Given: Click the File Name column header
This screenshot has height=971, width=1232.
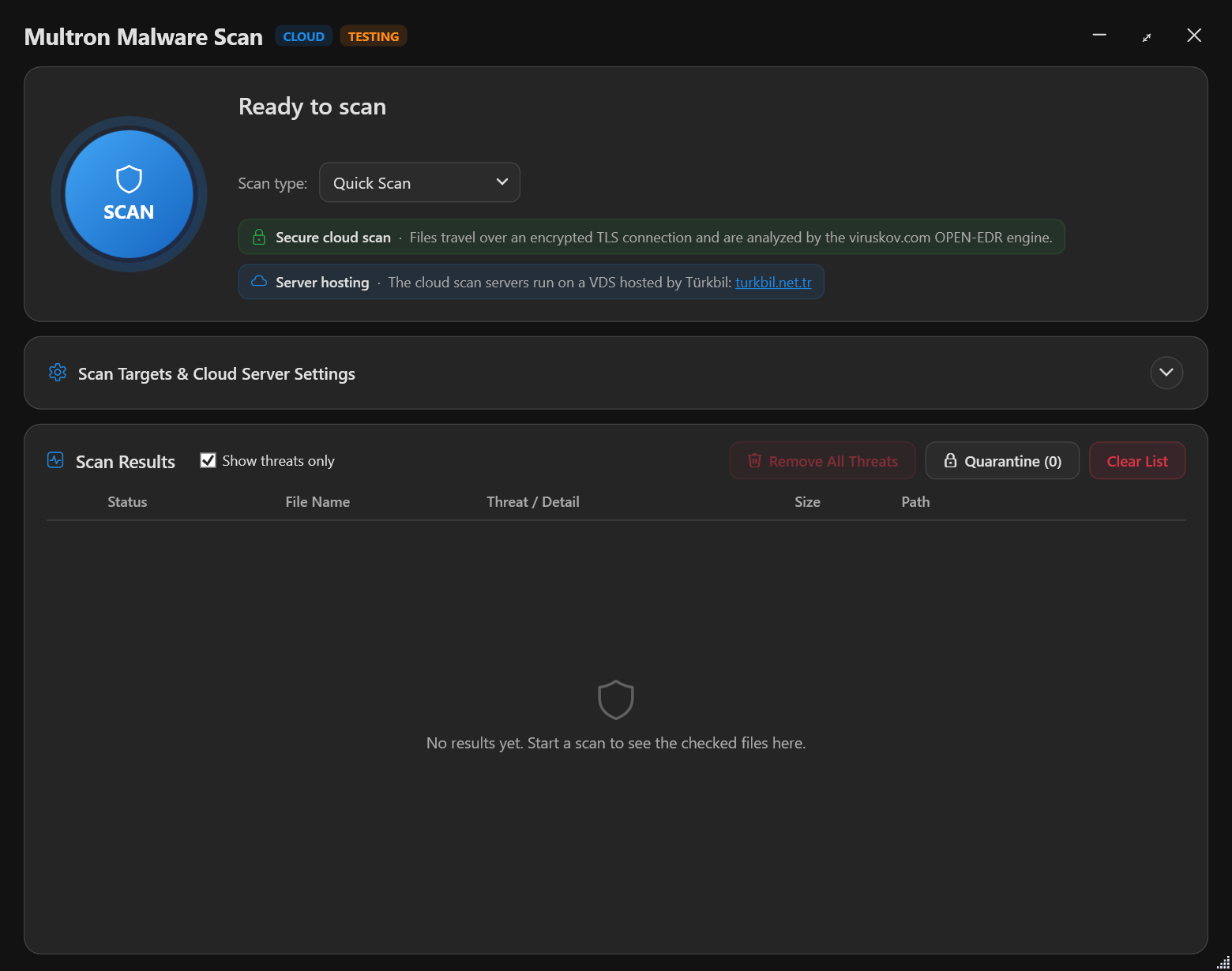Looking at the screenshot, I should point(317,502).
